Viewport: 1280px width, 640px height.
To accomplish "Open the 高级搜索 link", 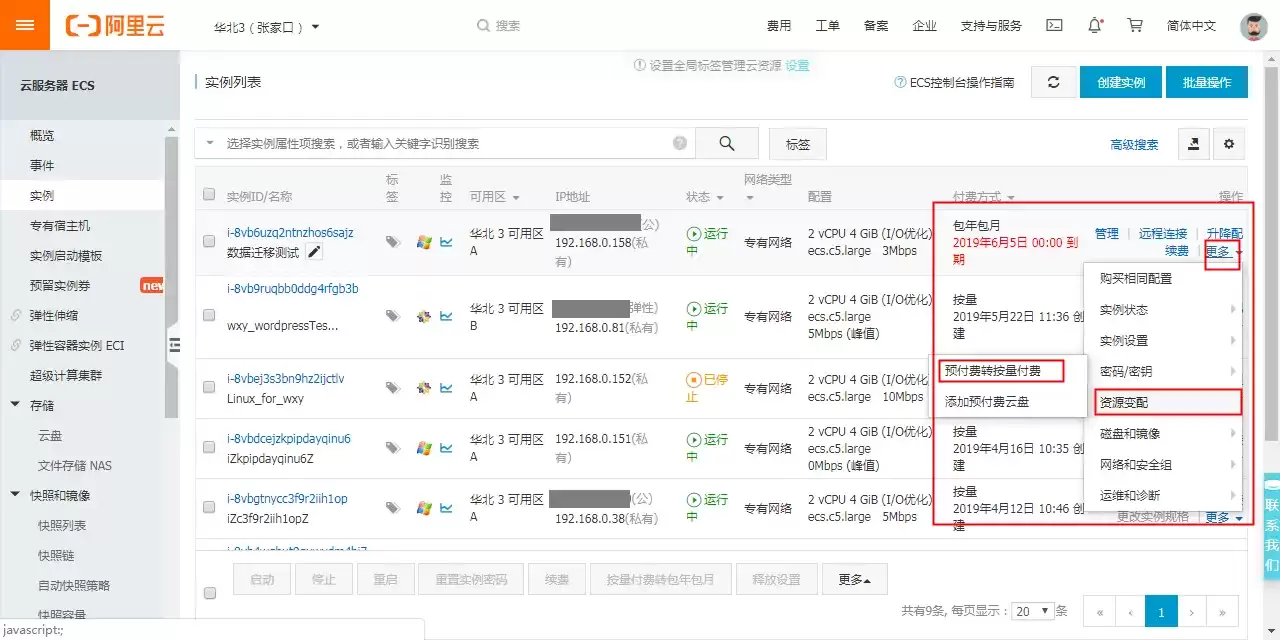I will pos(1134,145).
